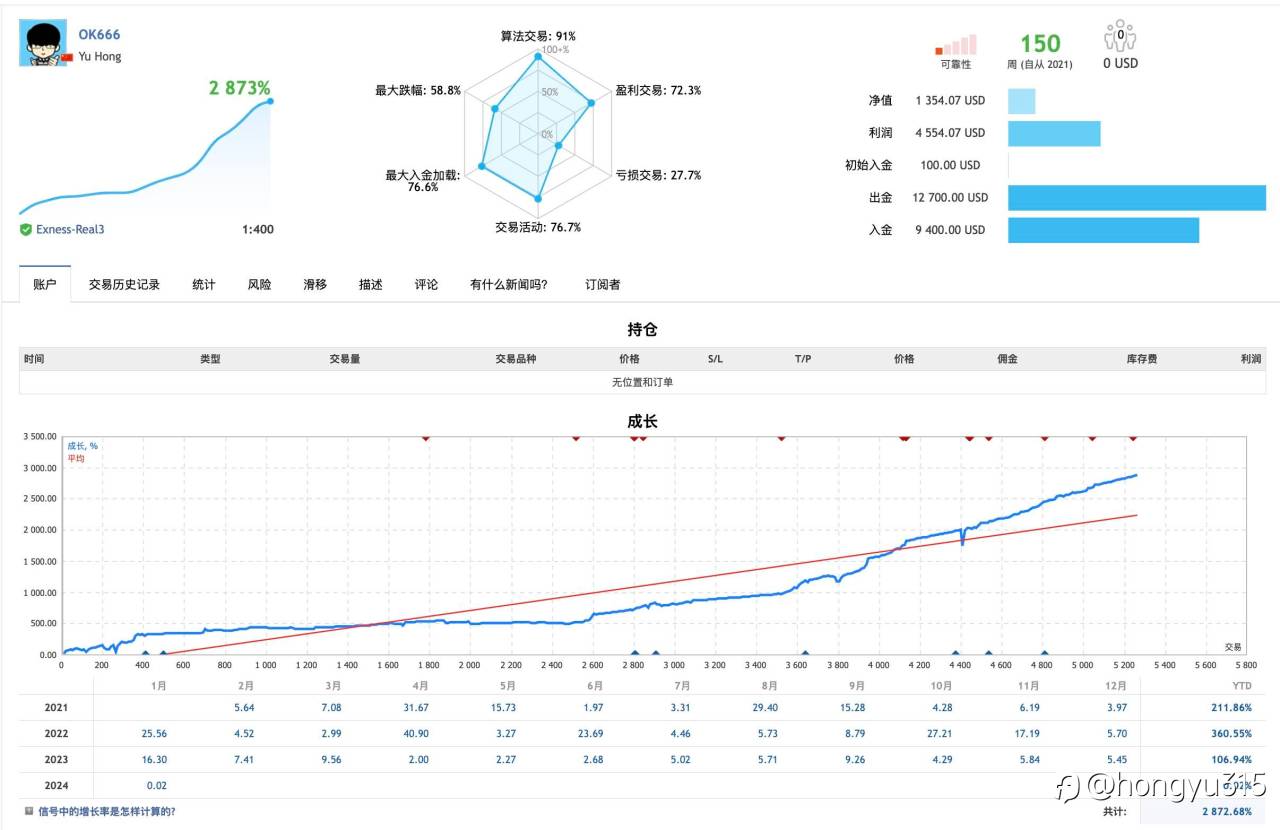This screenshot has height=830, width=1280.
Task: Click the red marker above 1 800 trades
Action: pyautogui.click(x=427, y=438)
